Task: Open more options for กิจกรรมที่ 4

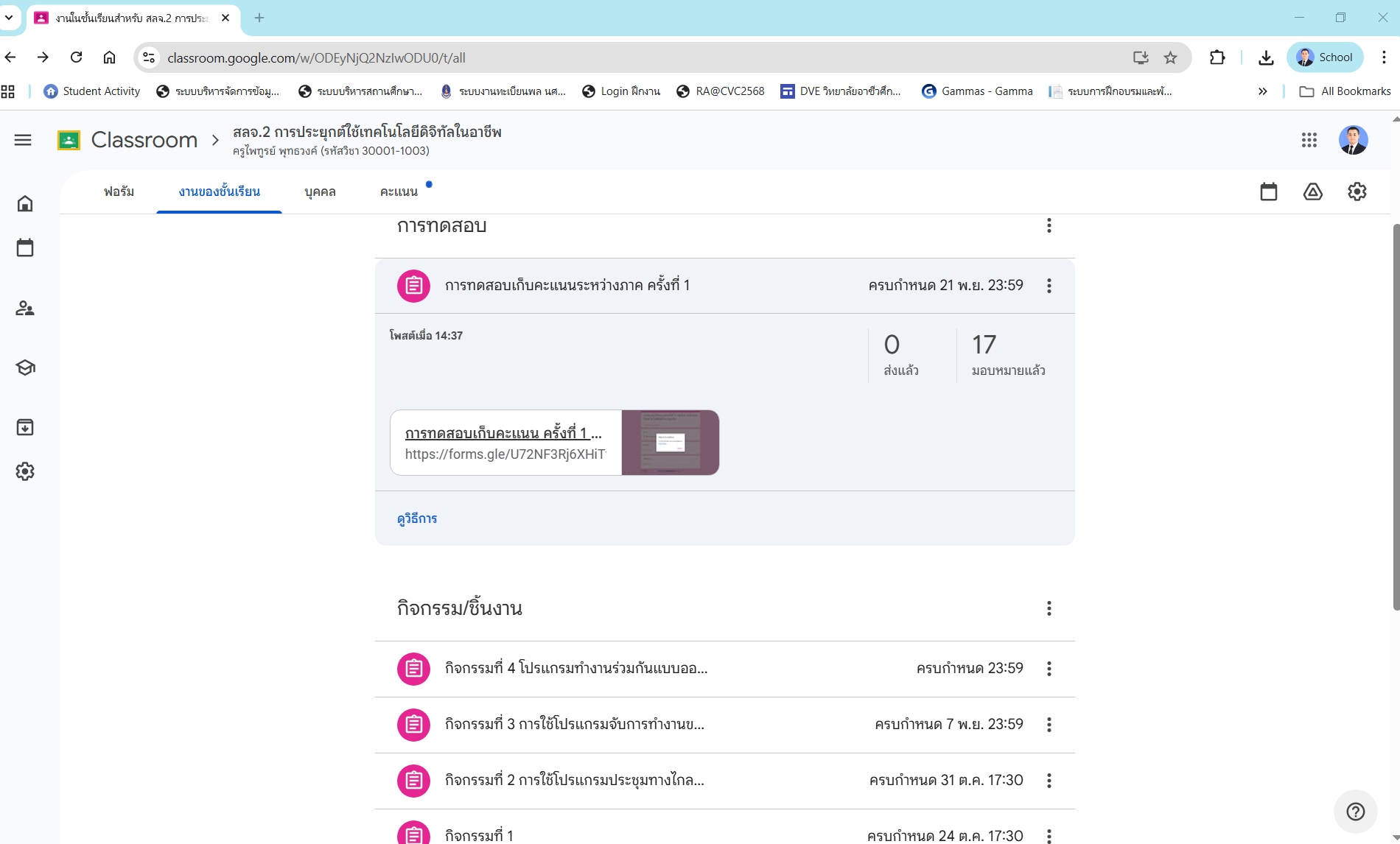Action: [1049, 669]
